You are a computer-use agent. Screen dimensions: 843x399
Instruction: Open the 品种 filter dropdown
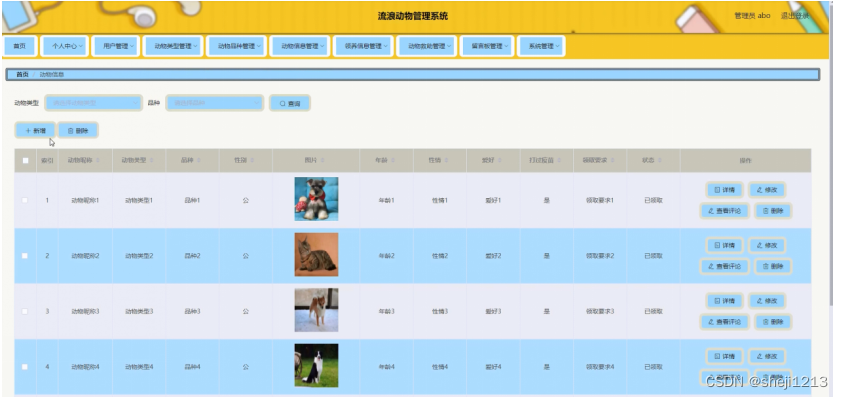tap(215, 103)
